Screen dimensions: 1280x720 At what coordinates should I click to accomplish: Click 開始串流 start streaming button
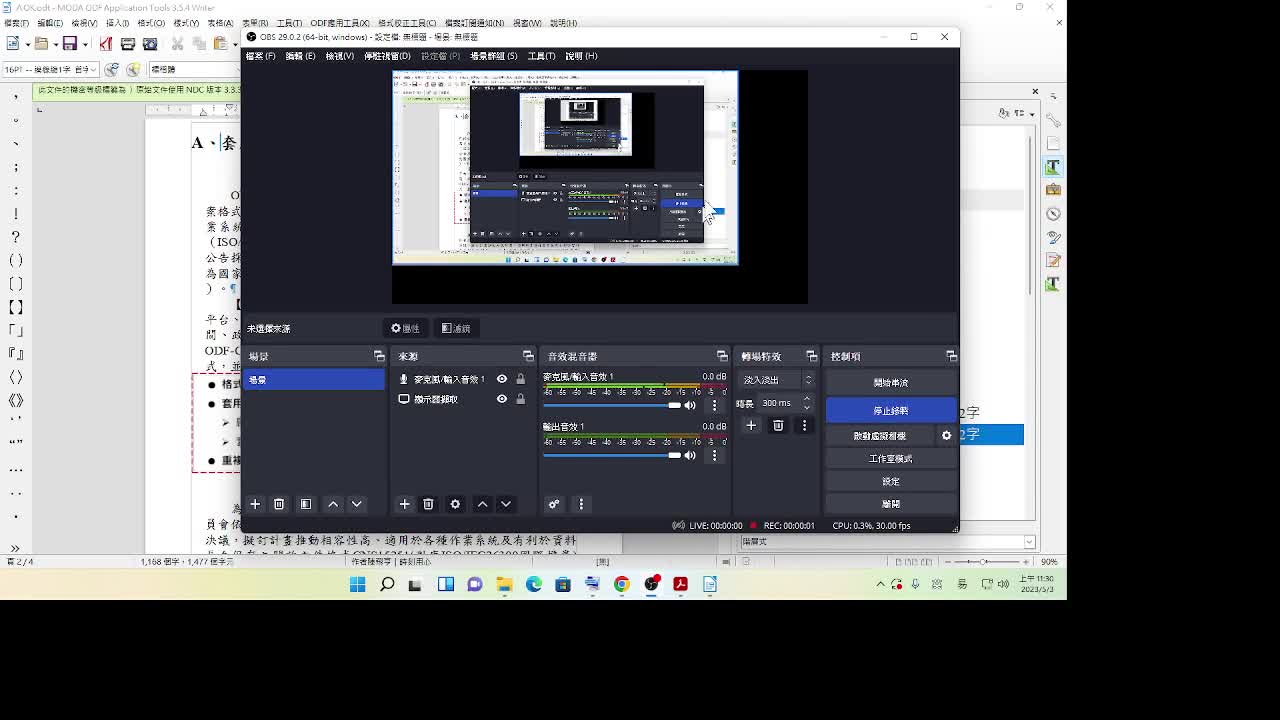click(x=890, y=383)
